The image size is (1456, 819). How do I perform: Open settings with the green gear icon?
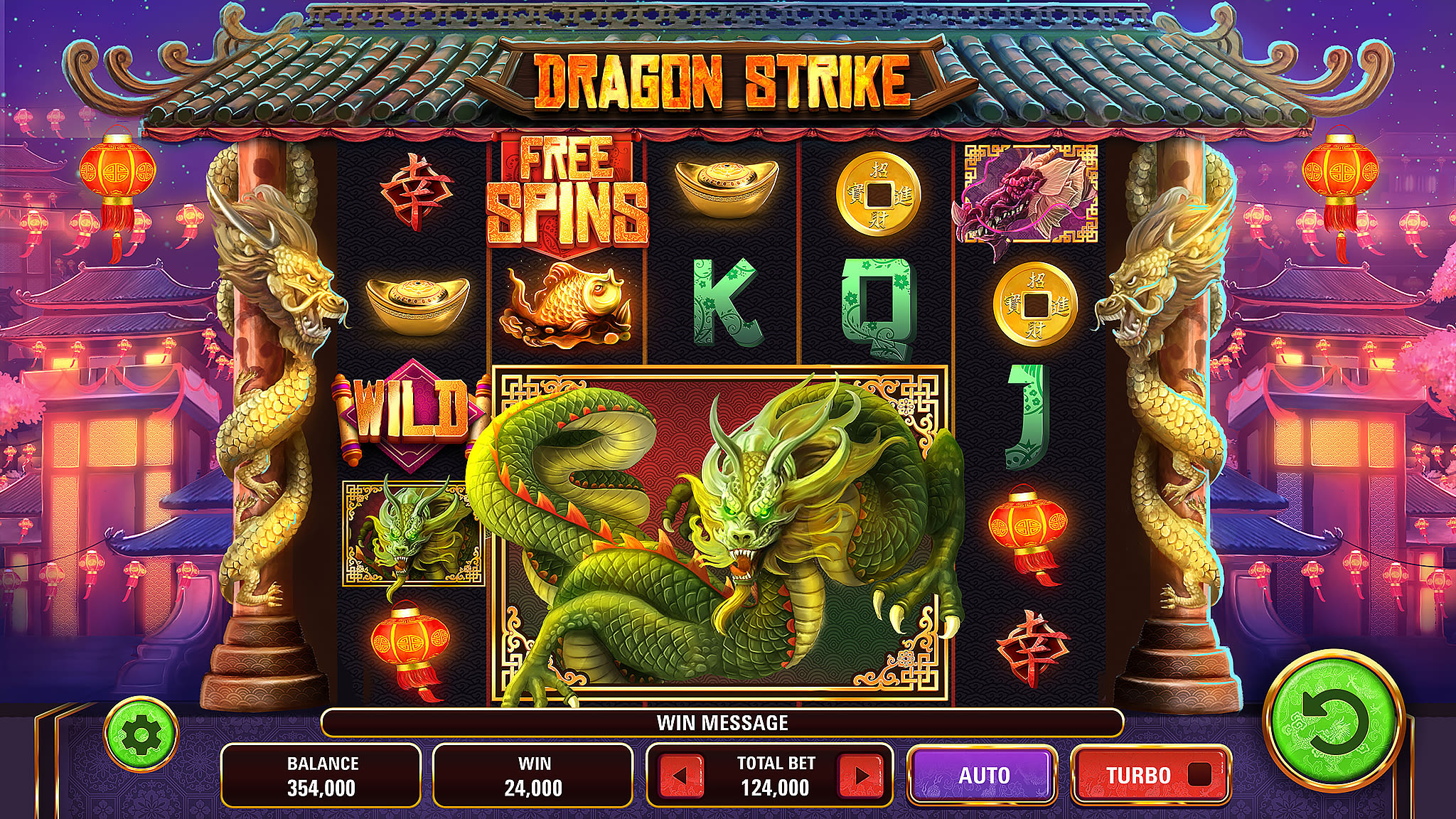[141, 735]
